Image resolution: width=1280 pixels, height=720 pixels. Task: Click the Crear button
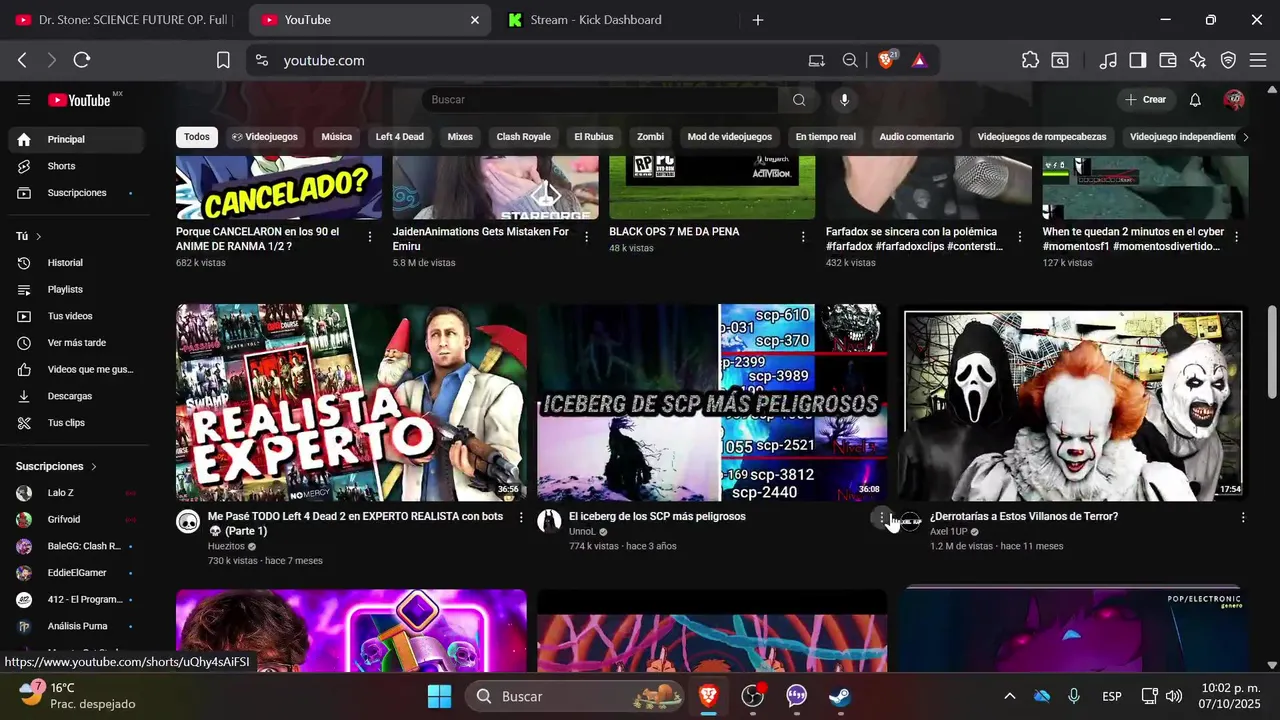[x=1145, y=100]
